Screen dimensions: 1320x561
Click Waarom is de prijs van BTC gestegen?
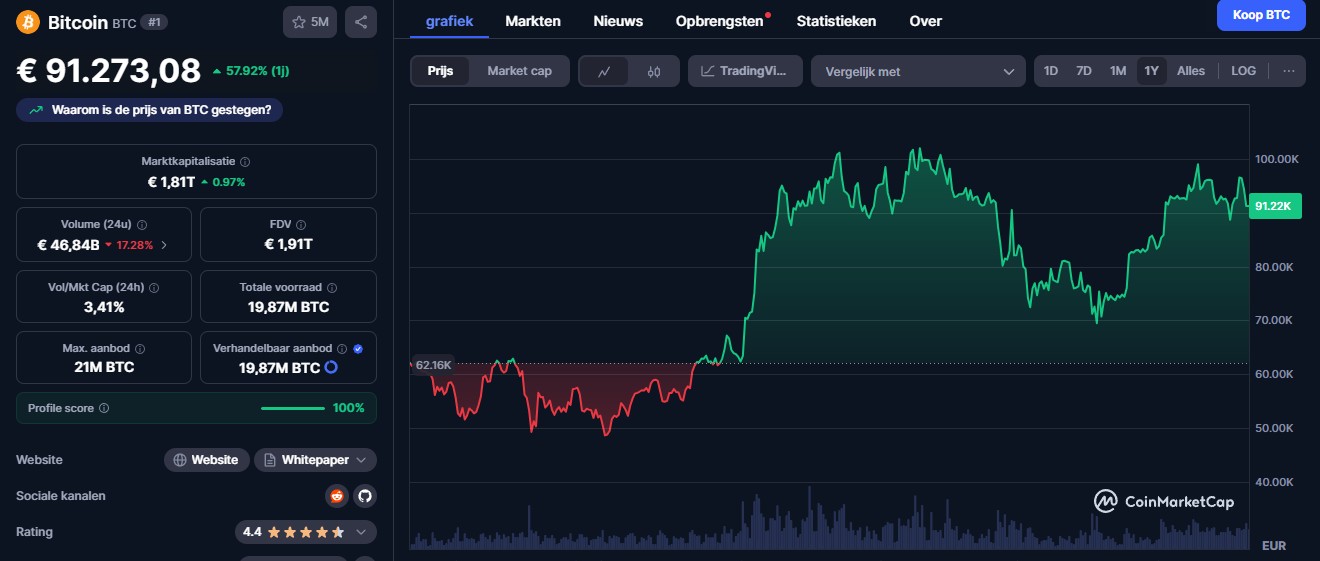[149, 110]
